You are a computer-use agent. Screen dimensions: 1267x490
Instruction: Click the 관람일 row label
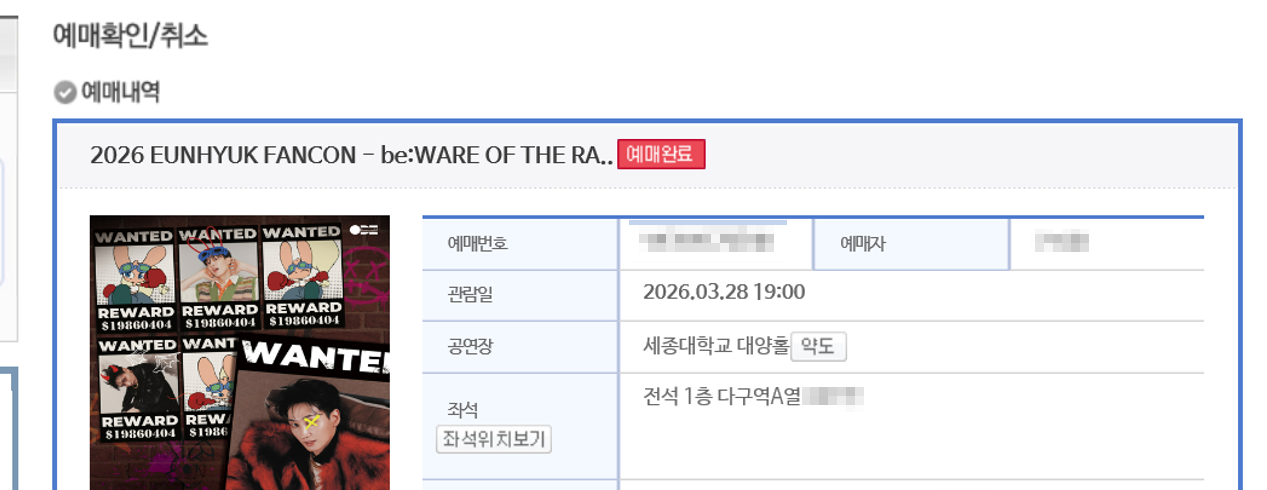pyautogui.click(x=470, y=295)
